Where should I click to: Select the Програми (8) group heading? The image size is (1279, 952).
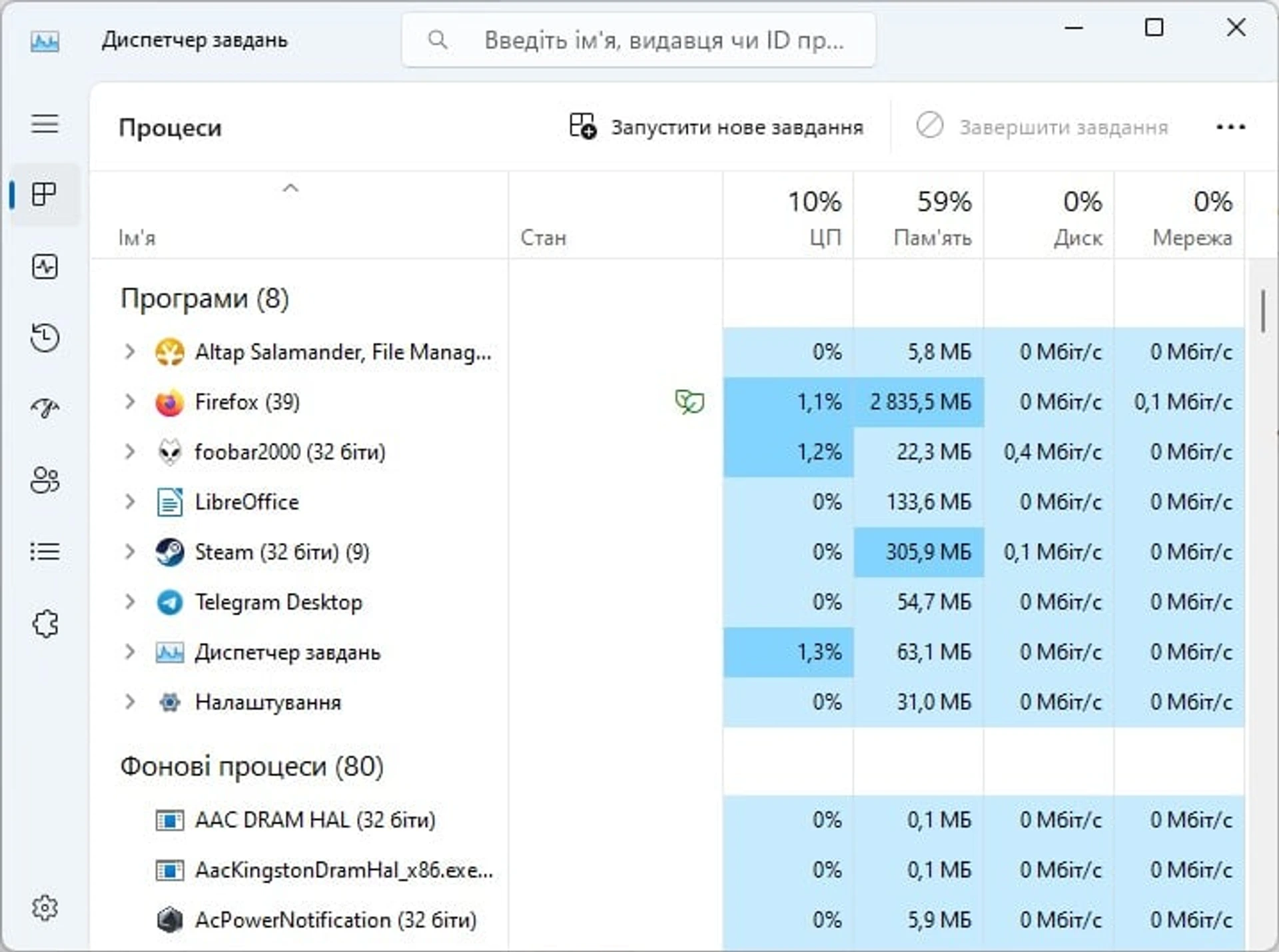click(205, 298)
